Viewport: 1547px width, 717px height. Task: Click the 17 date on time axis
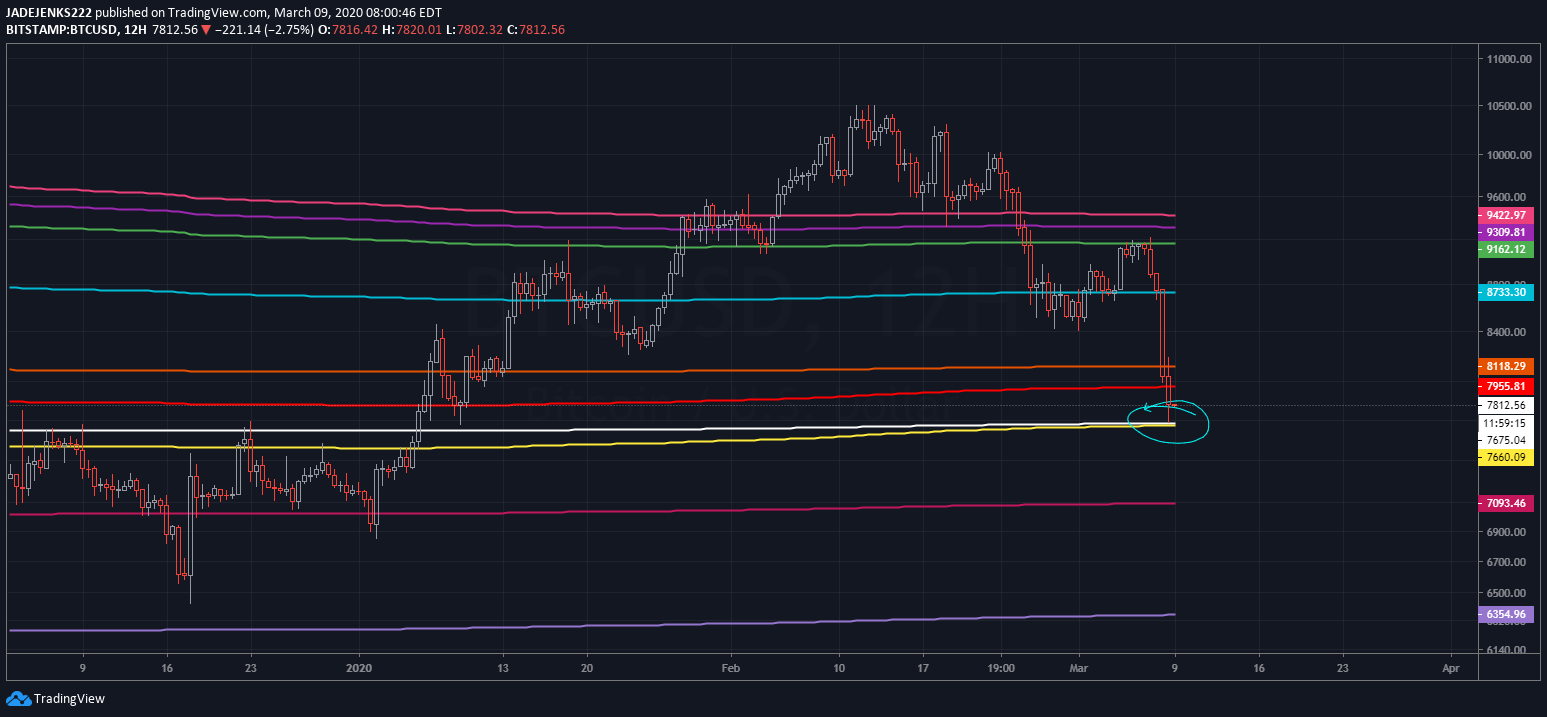coord(923,667)
